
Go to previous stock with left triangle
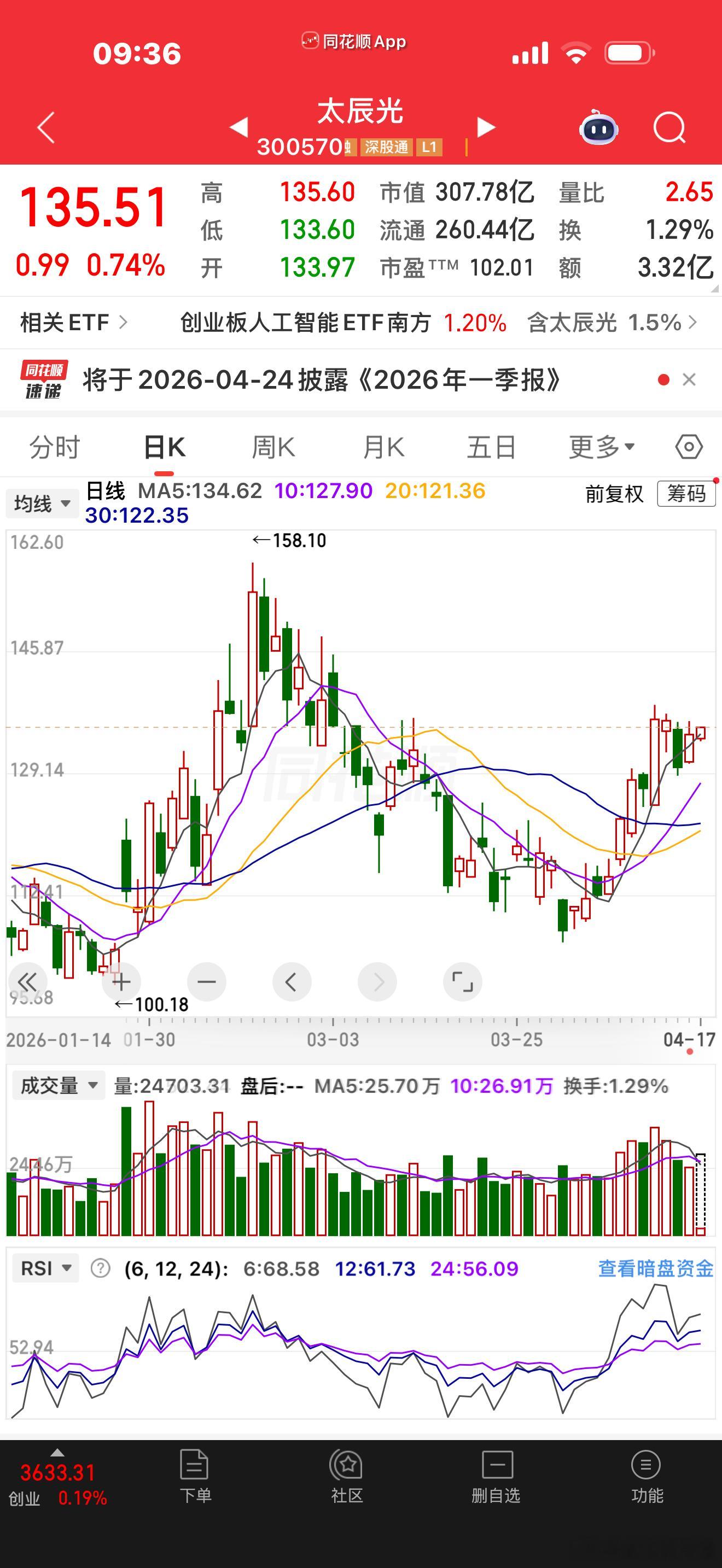(238, 127)
